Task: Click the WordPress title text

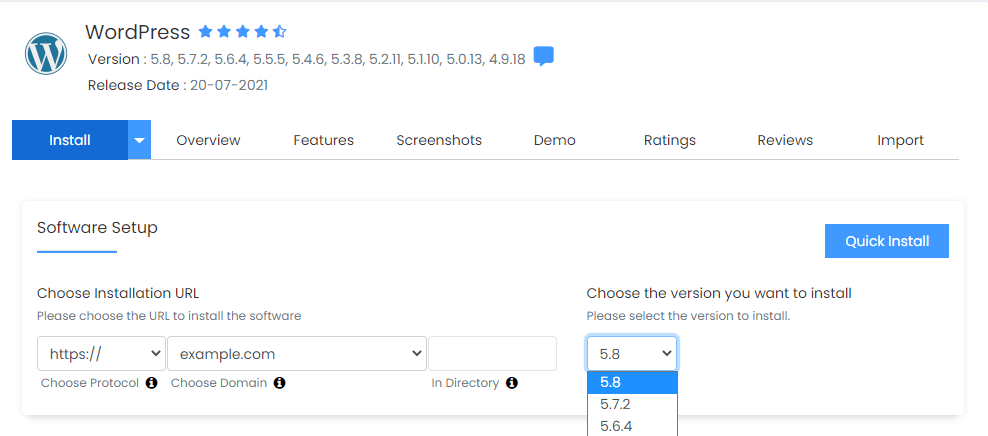Action: point(137,32)
